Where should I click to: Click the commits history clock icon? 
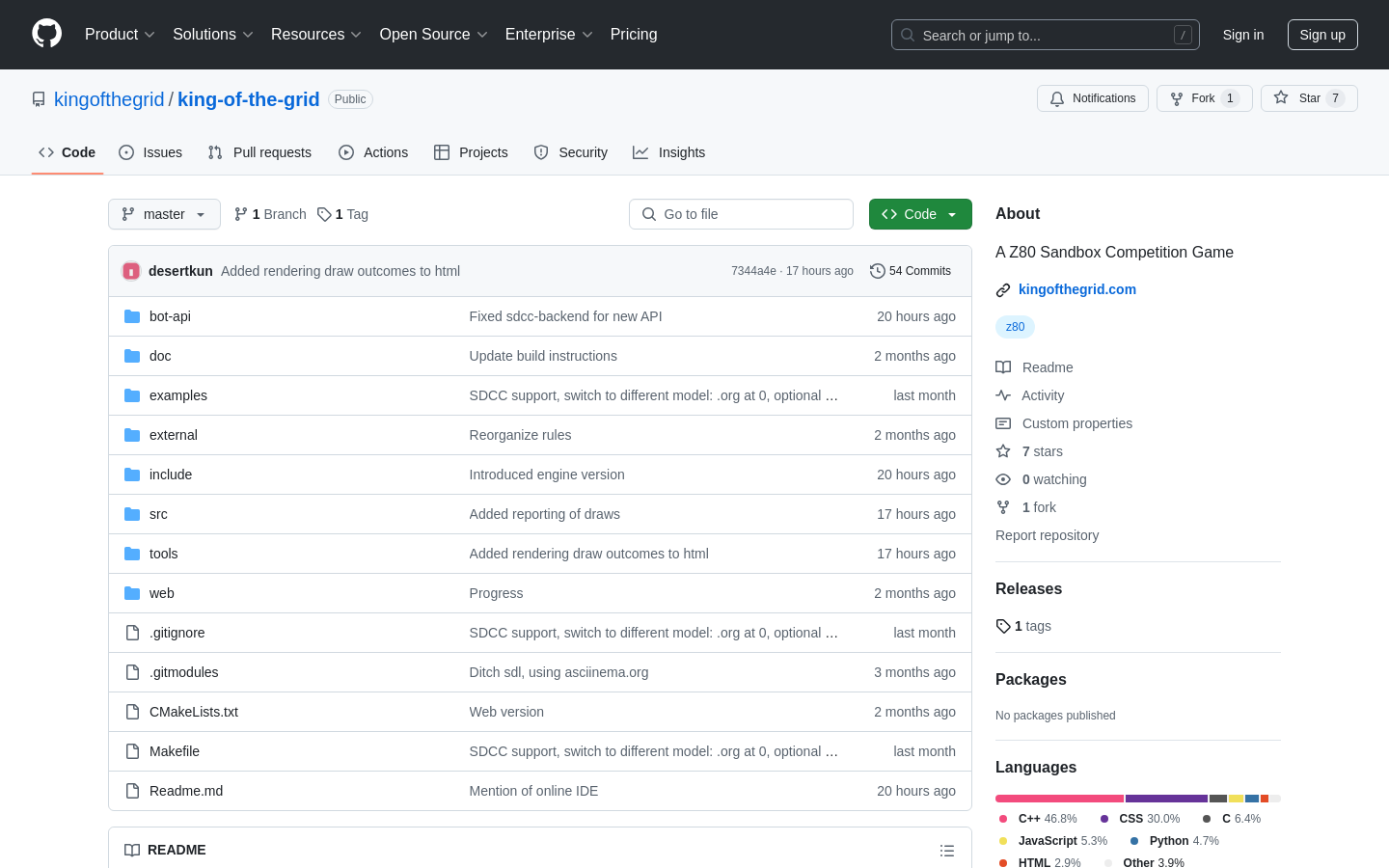877,271
